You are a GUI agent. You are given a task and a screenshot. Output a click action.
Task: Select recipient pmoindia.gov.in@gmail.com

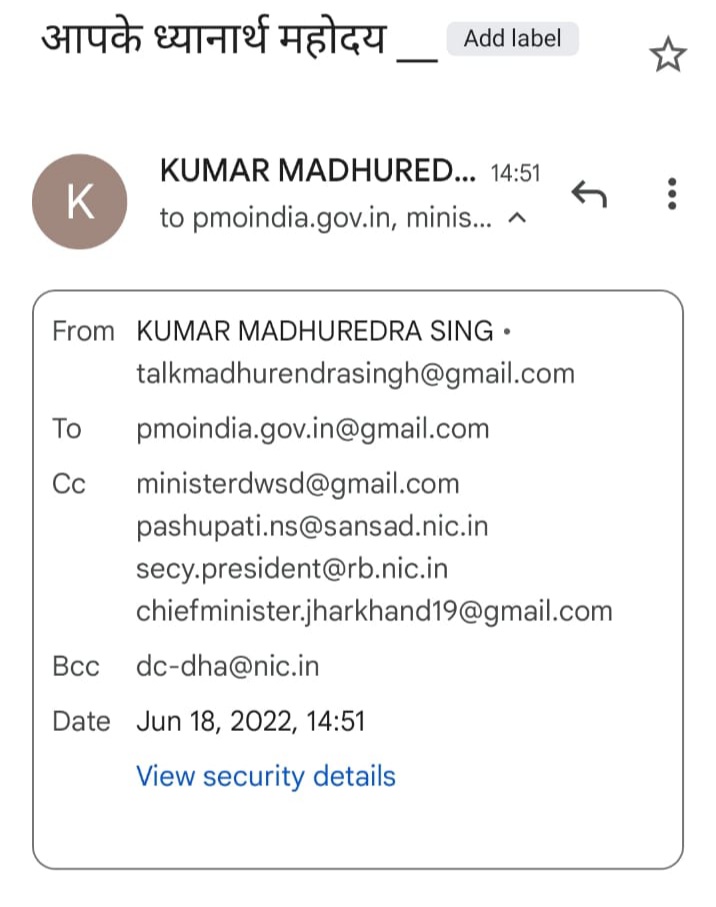(x=313, y=429)
